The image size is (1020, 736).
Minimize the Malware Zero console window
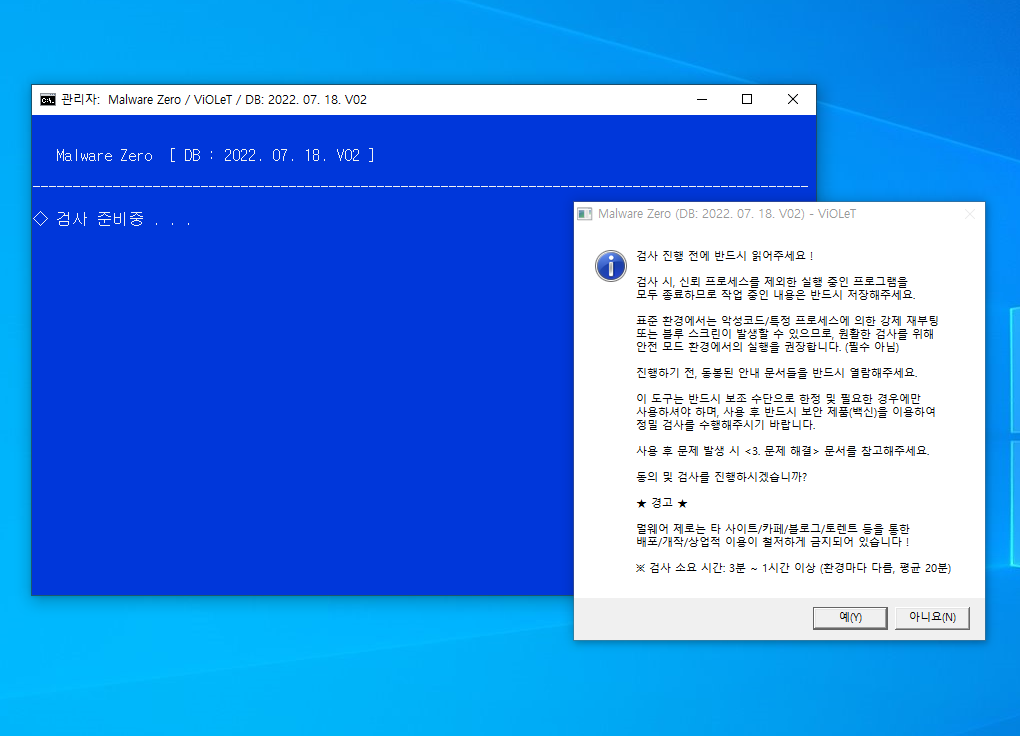(702, 100)
